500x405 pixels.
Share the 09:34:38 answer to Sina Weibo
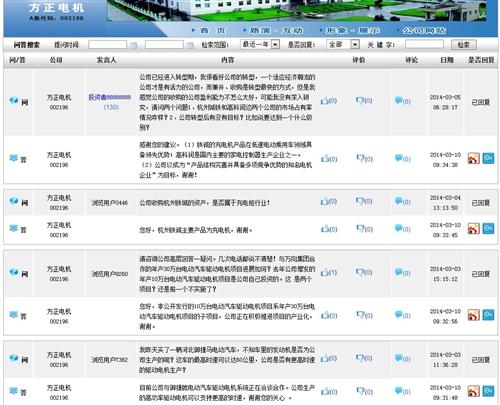point(474,158)
